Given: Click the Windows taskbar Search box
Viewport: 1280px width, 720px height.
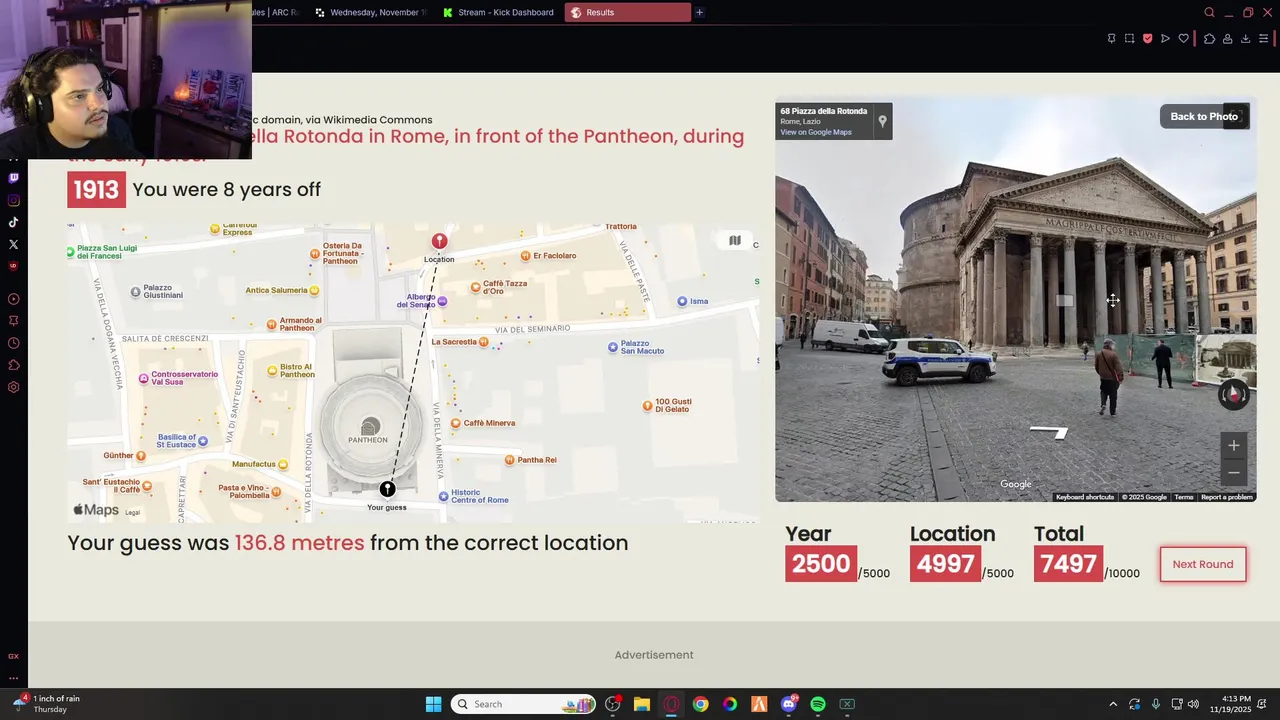Looking at the screenshot, I should click(523, 704).
